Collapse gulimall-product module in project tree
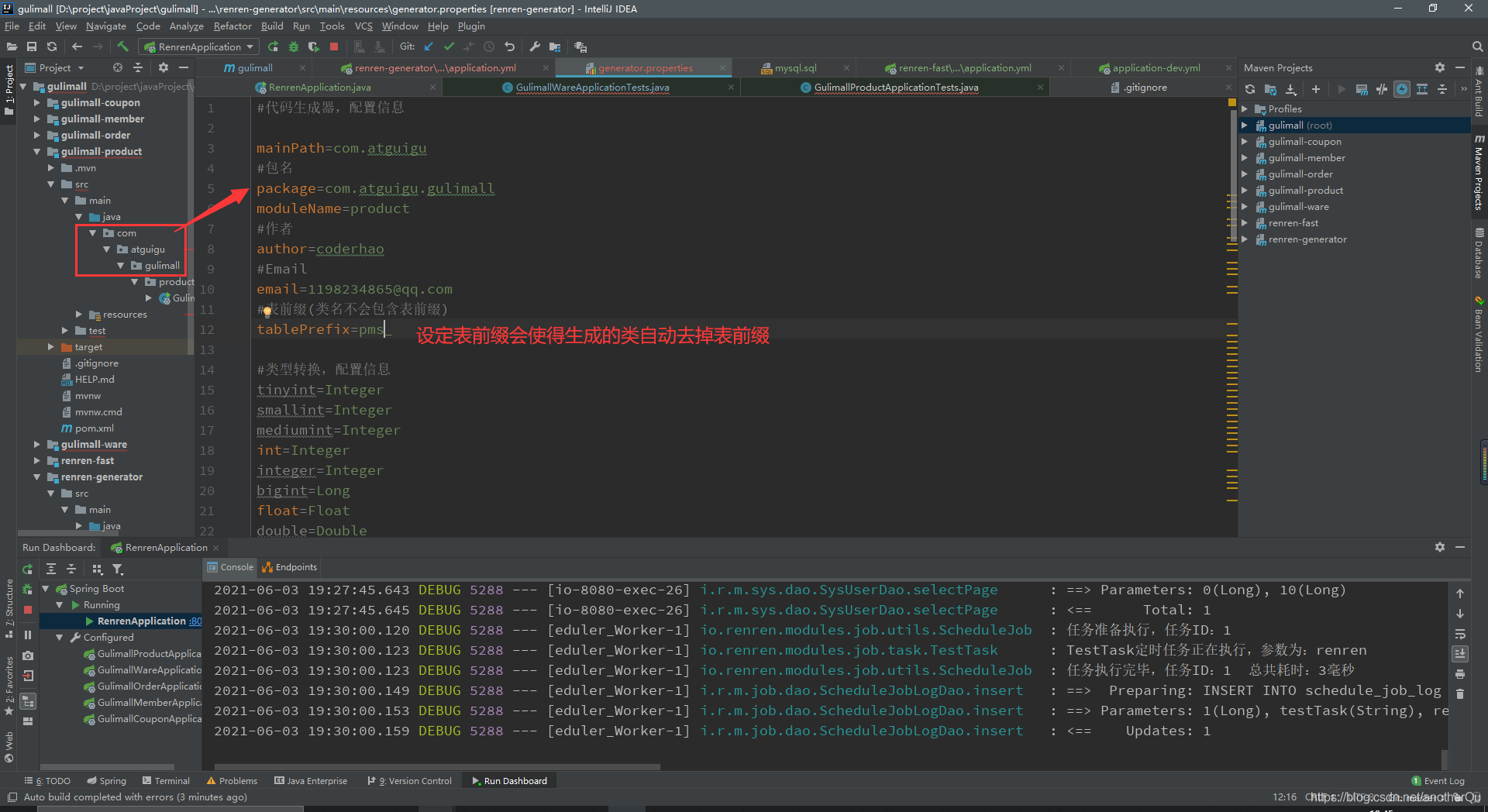The height and width of the screenshot is (812, 1488). (36, 151)
